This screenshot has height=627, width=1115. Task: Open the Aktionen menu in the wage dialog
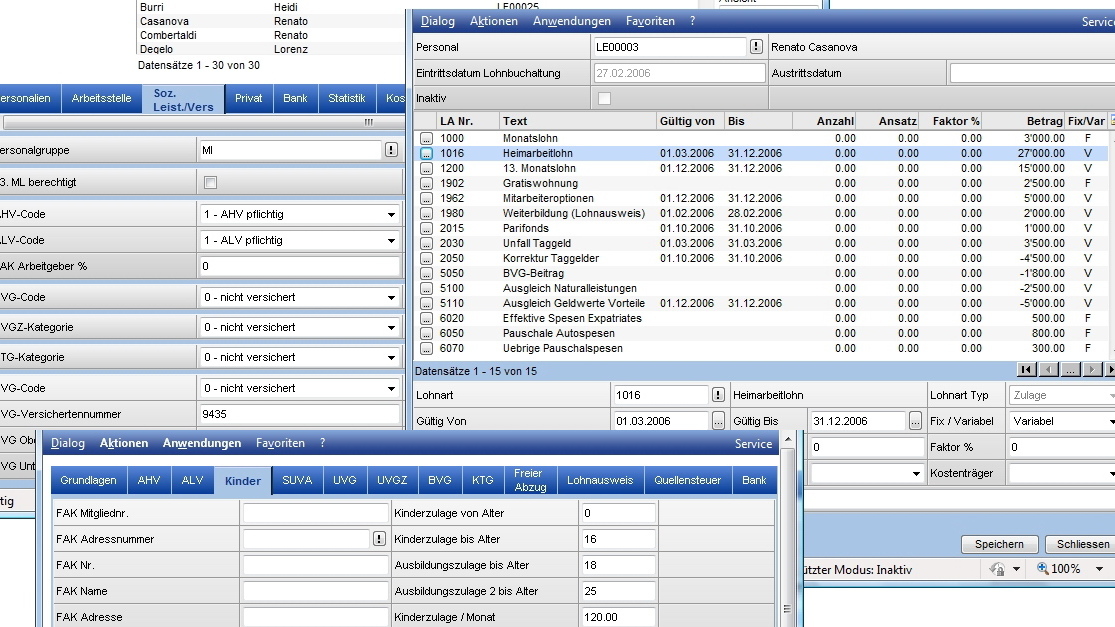[x=494, y=21]
